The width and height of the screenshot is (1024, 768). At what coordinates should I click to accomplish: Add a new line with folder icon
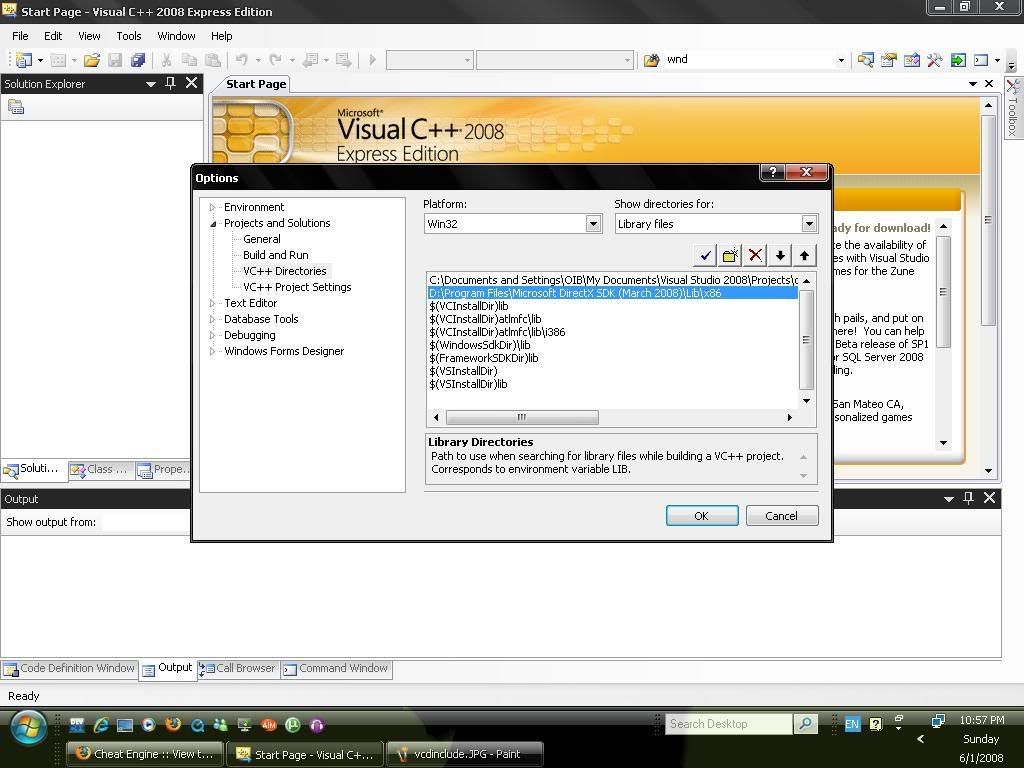coord(730,255)
